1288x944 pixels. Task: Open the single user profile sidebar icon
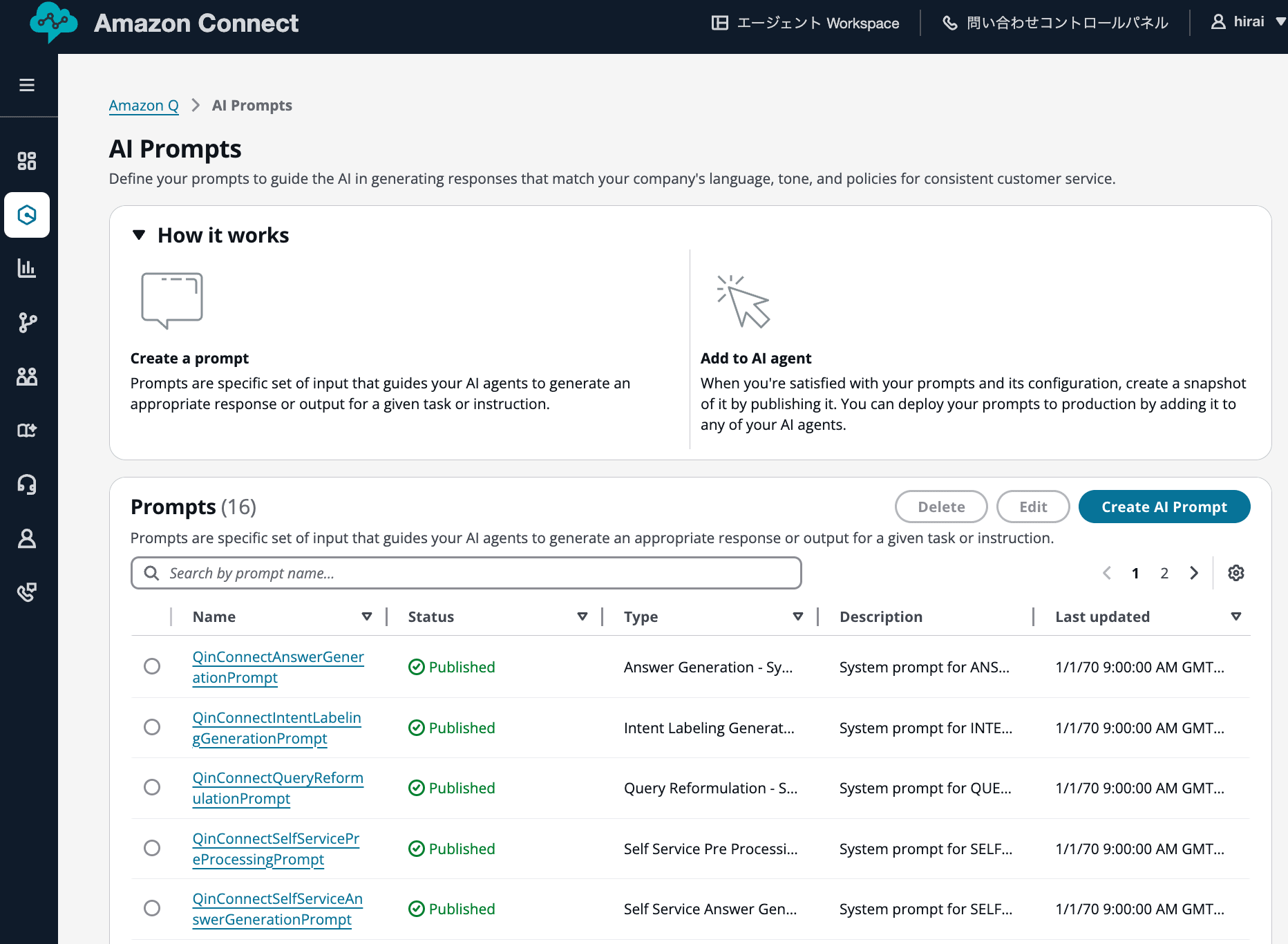tap(27, 538)
